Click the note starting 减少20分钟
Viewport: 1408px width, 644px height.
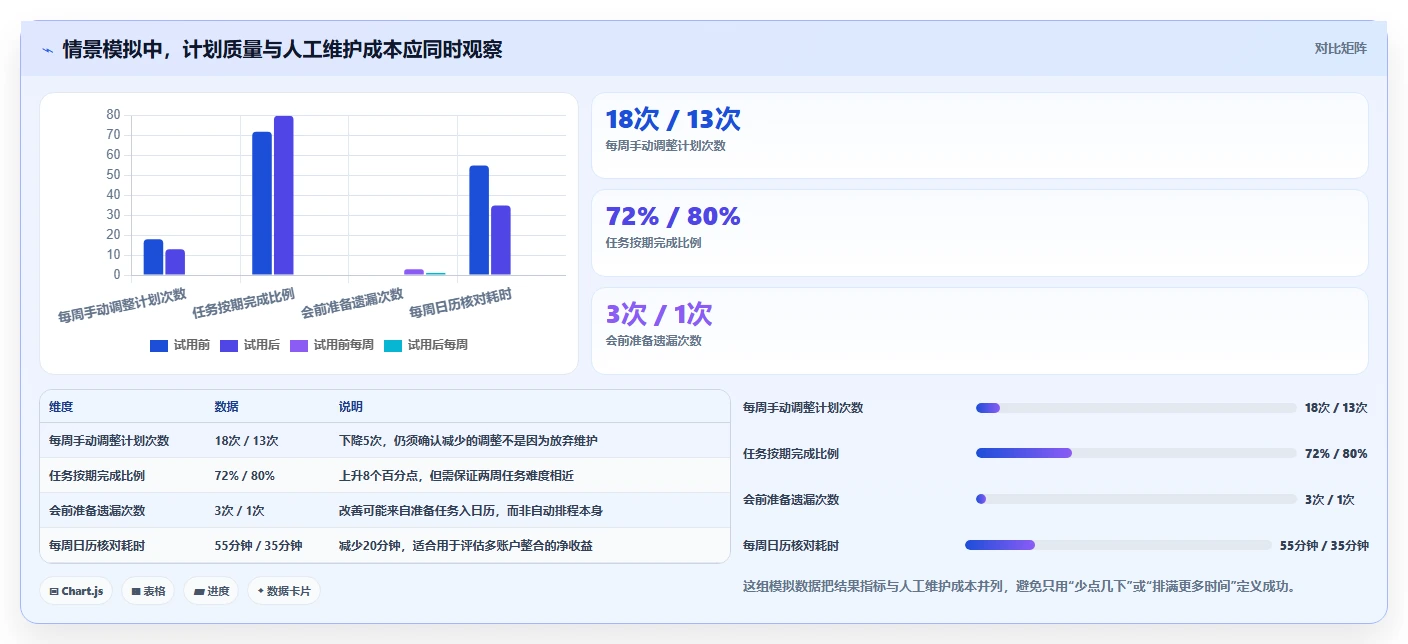tap(466, 546)
